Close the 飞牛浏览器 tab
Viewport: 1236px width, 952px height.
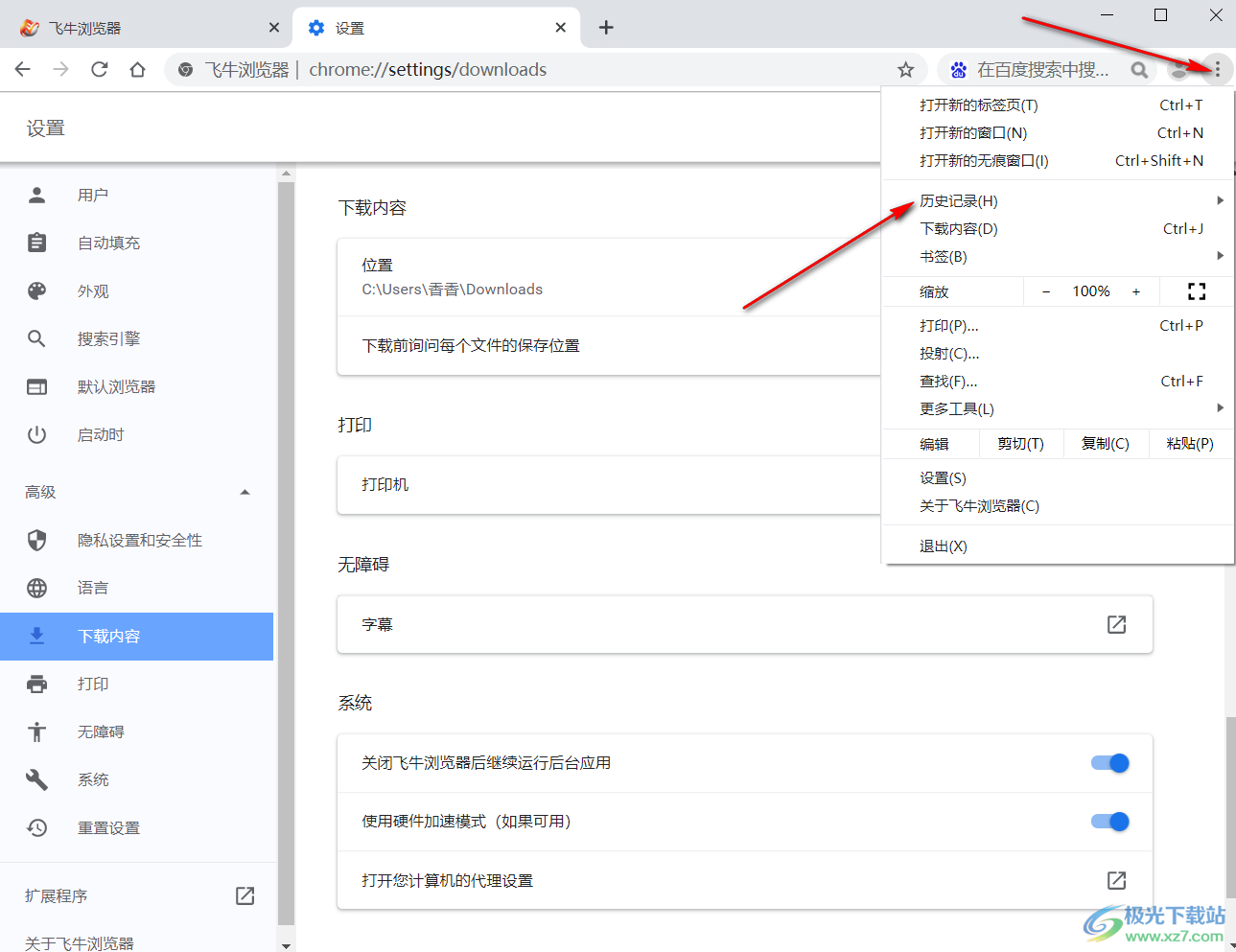pos(274,28)
